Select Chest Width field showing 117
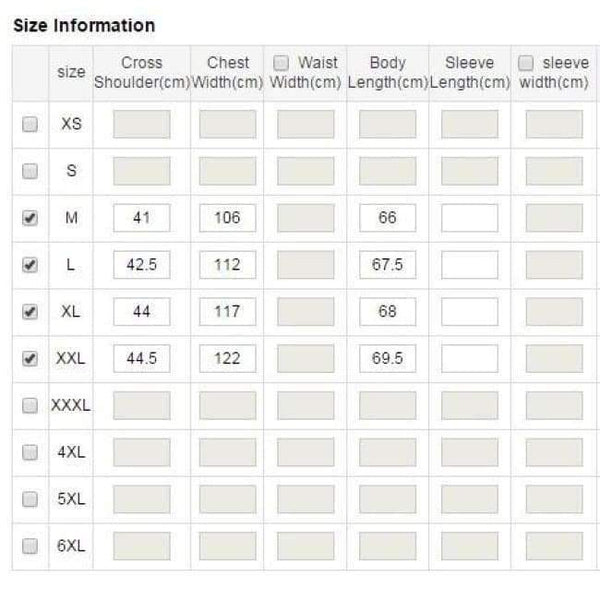The image size is (600, 600). (x=227, y=312)
